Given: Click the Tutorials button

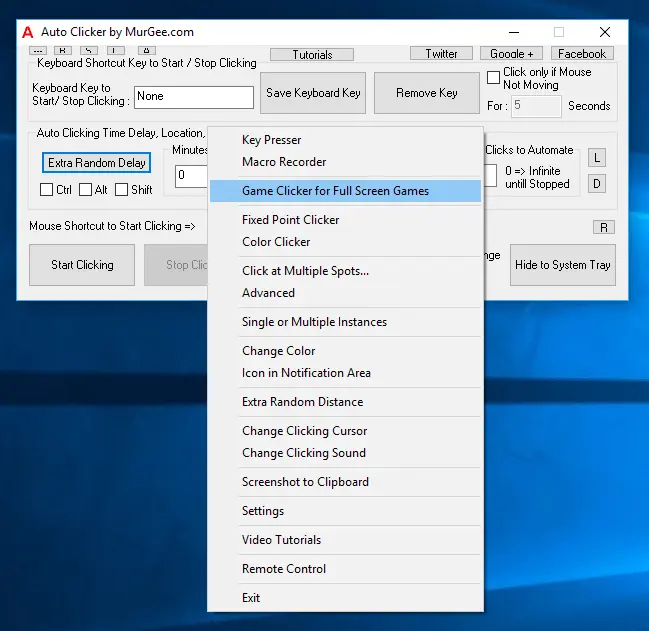Looking at the screenshot, I should (x=313, y=55).
